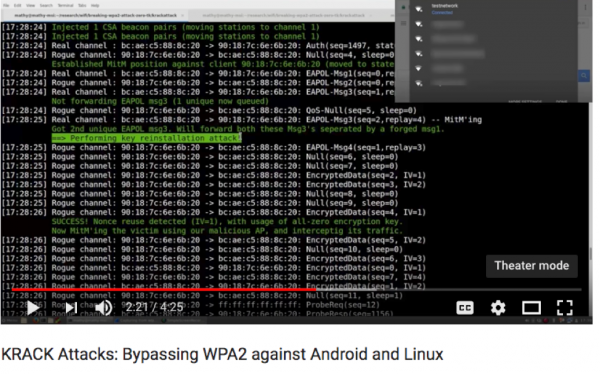The height and width of the screenshot is (374, 600).
Task: Click the blue search button behind panel
Action: 584,75
